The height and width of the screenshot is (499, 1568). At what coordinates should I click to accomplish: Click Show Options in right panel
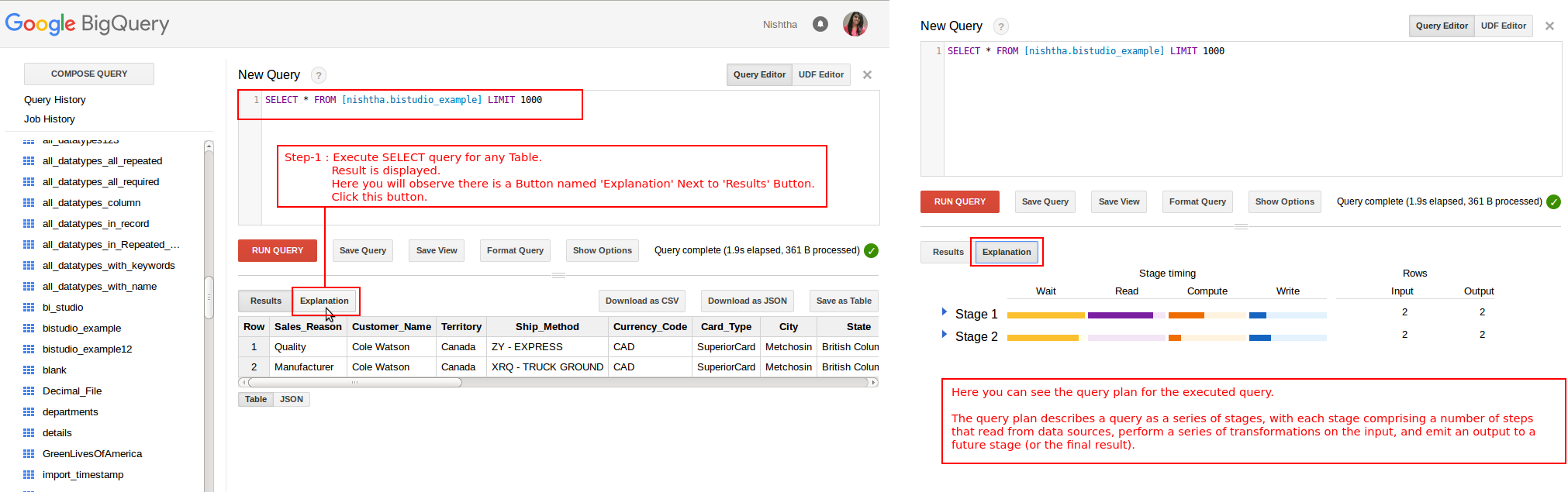[x=1285, y=201]
